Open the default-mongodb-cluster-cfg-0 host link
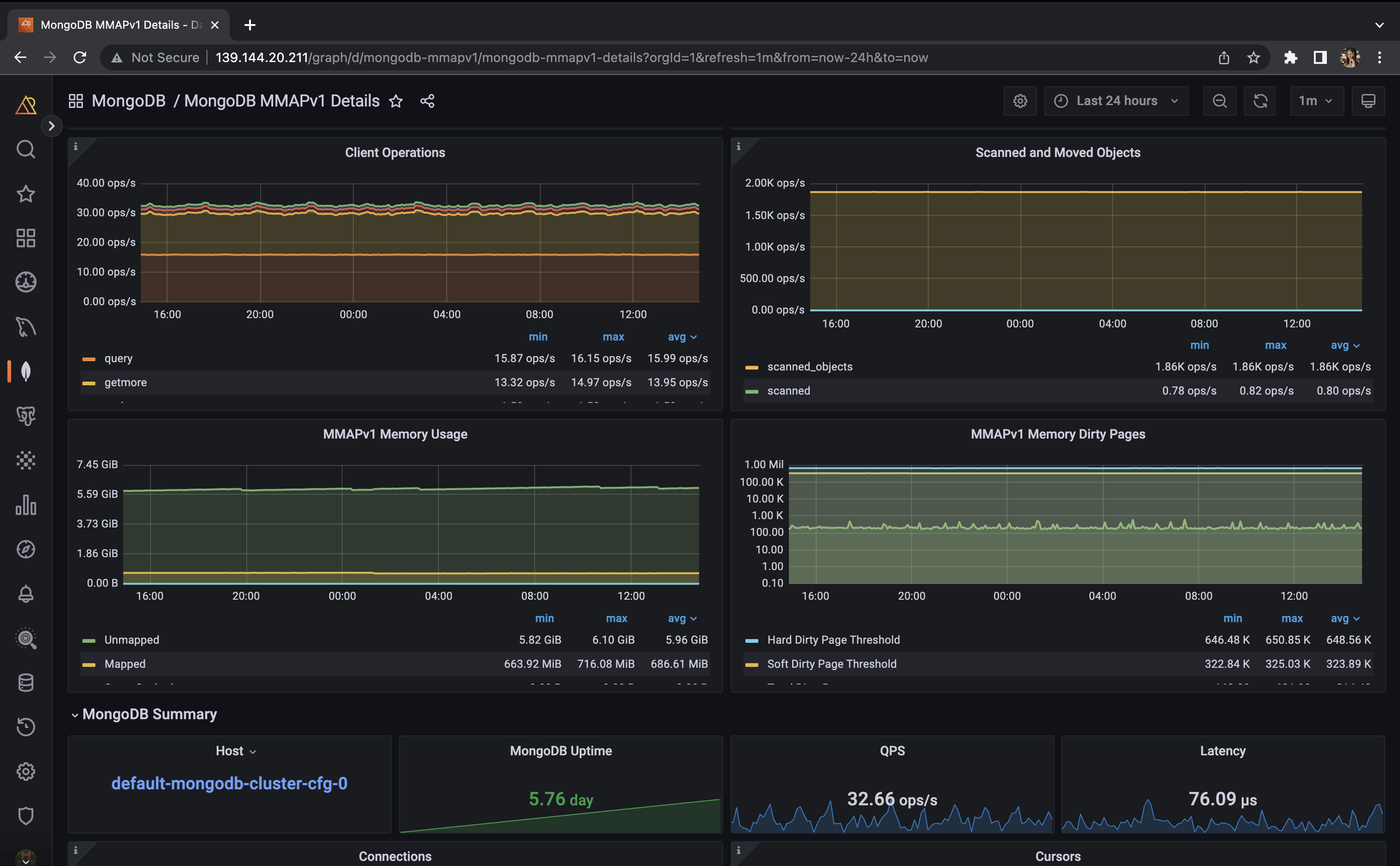Viewport: 1400px width, 866px height. click(229, 784)
